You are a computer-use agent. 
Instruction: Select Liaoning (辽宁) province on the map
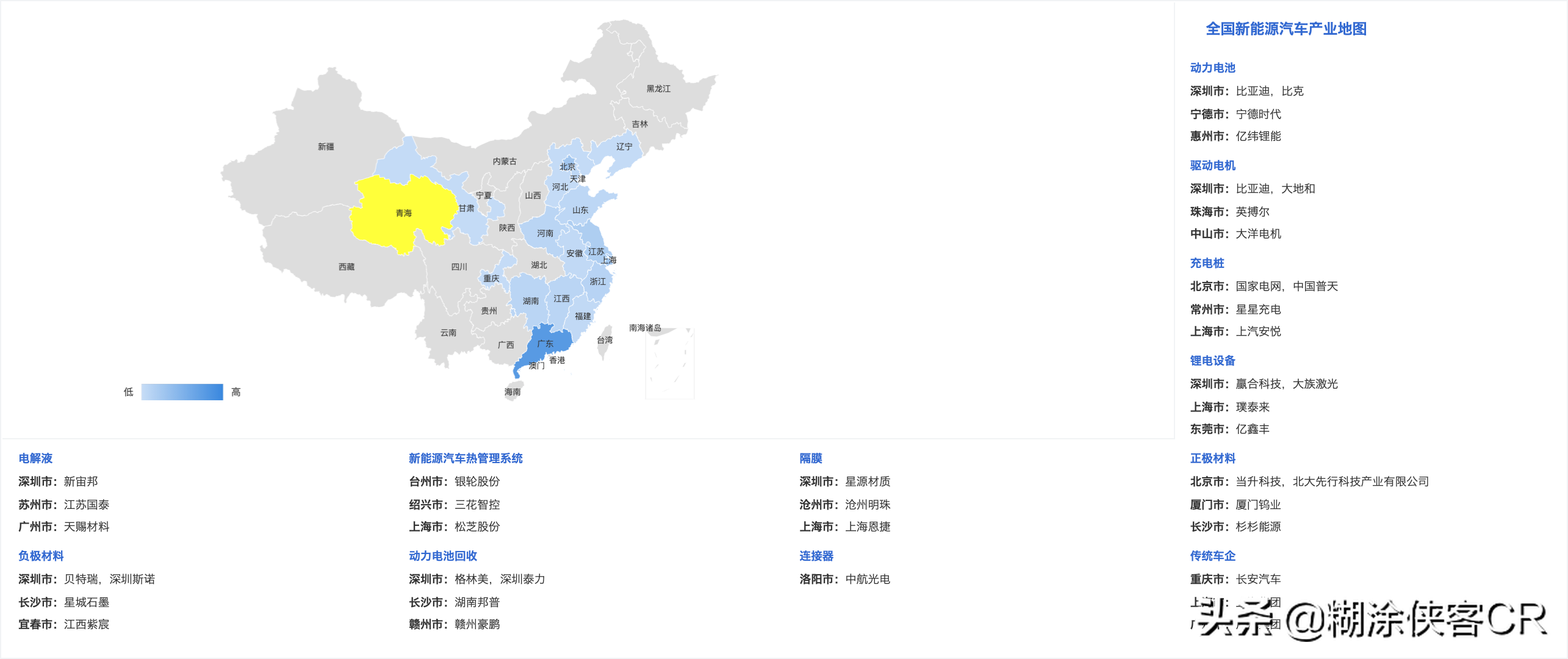[x=624, y=146]
